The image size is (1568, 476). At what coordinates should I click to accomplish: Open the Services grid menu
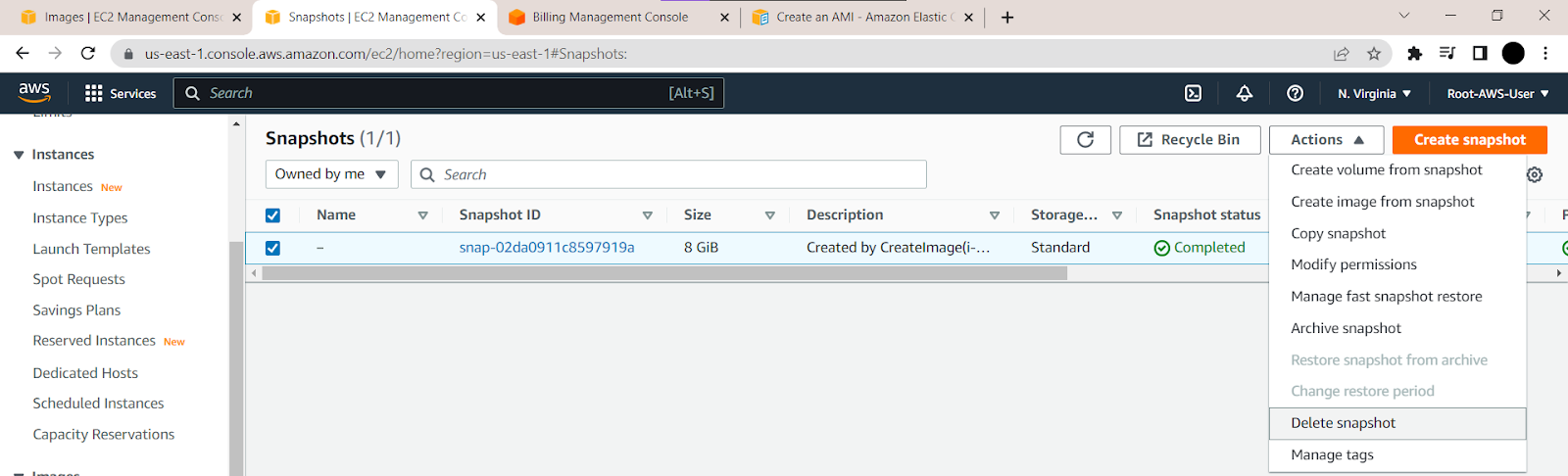tap(121, 93)
